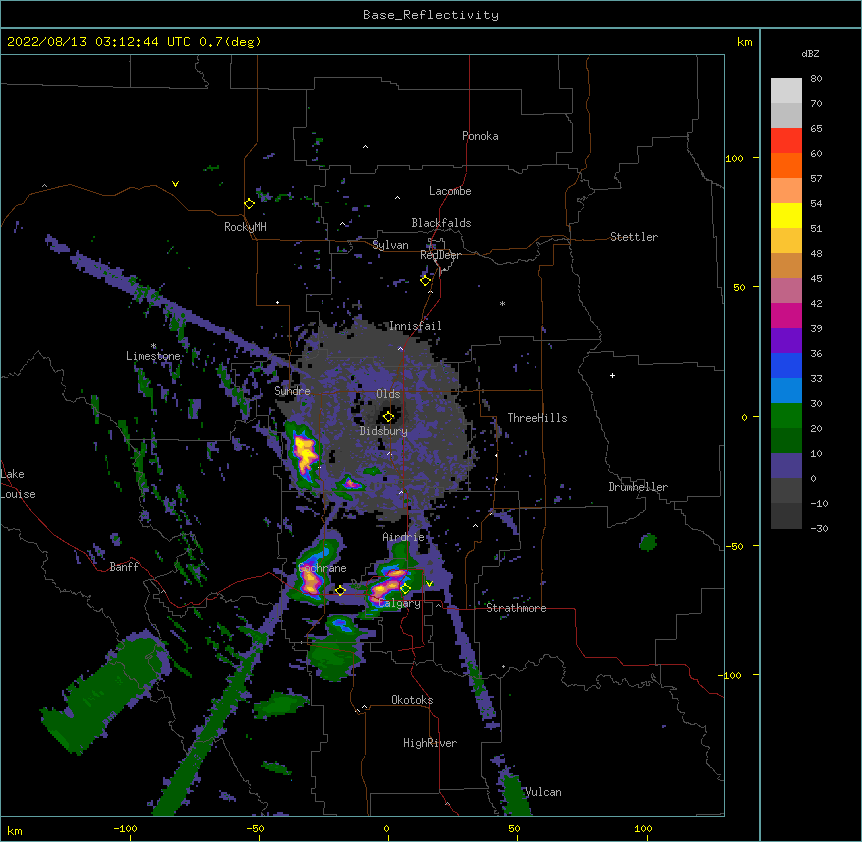
Task: Click the Didsbury city label
Action: [384, 431]
